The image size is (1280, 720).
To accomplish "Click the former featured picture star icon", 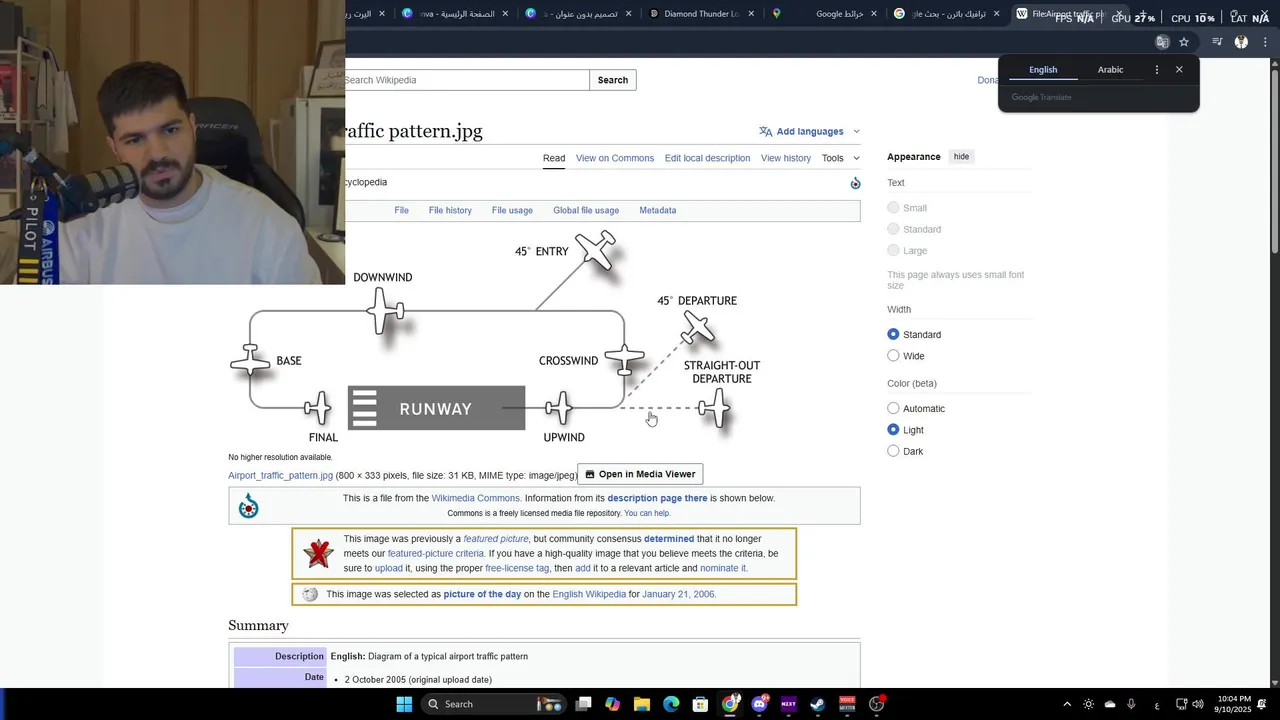I will click(318, 553).
